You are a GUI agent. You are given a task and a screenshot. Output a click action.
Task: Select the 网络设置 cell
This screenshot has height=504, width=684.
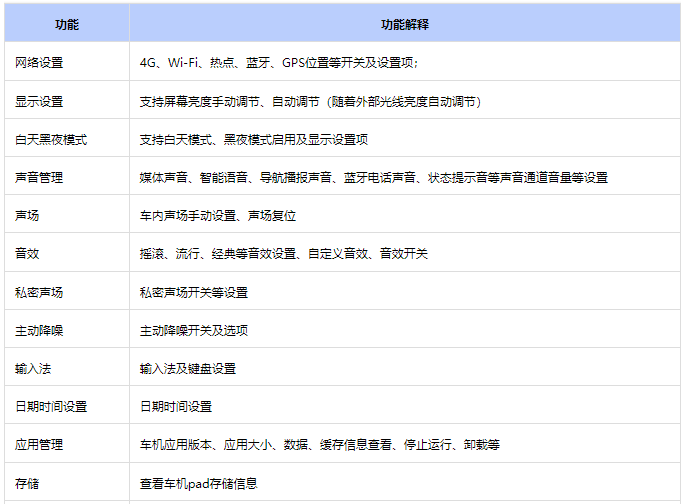pos(39,63)
